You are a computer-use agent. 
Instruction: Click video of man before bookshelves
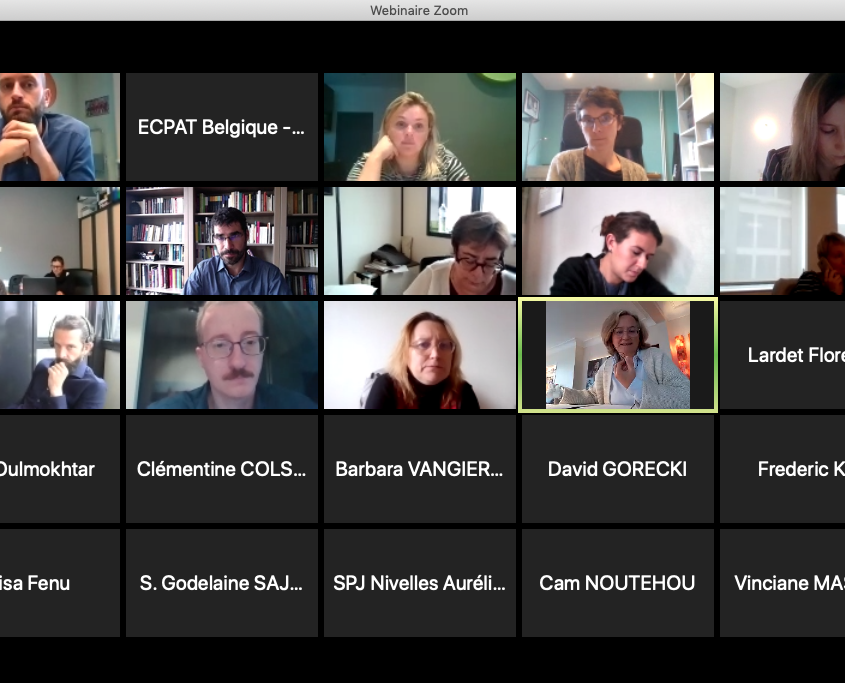tap(221, 241)
